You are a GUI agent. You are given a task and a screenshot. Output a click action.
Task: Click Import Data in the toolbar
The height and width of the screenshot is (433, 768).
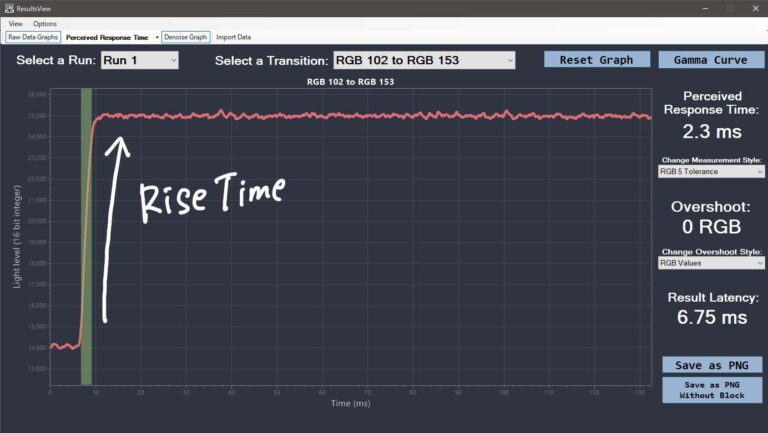[x=234, y=37]
